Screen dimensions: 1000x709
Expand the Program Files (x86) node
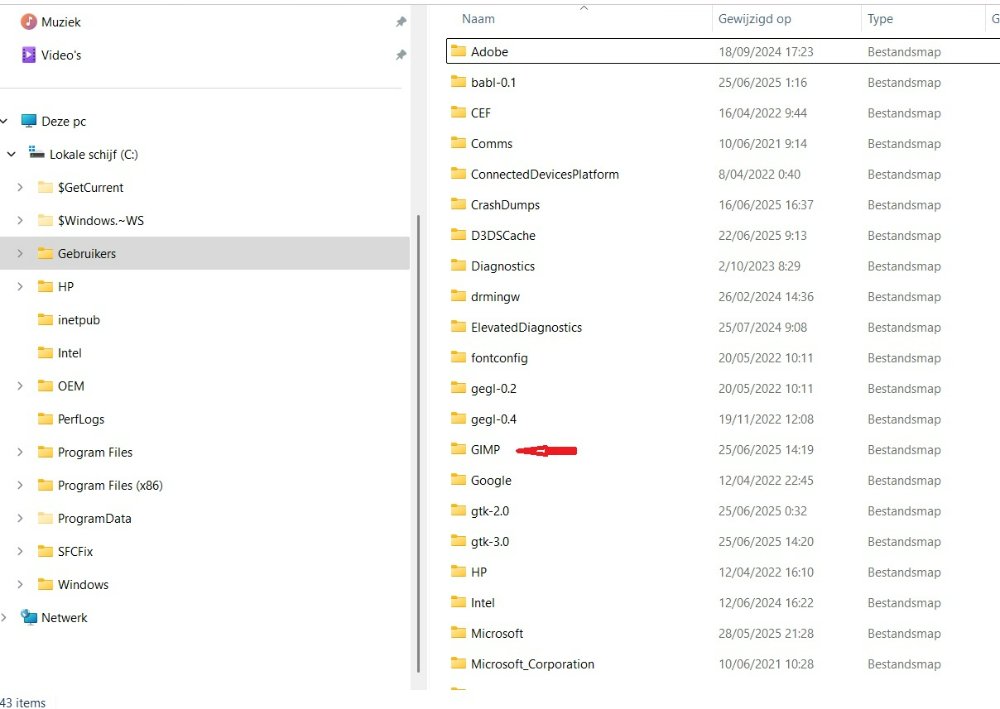pos(20,486)
